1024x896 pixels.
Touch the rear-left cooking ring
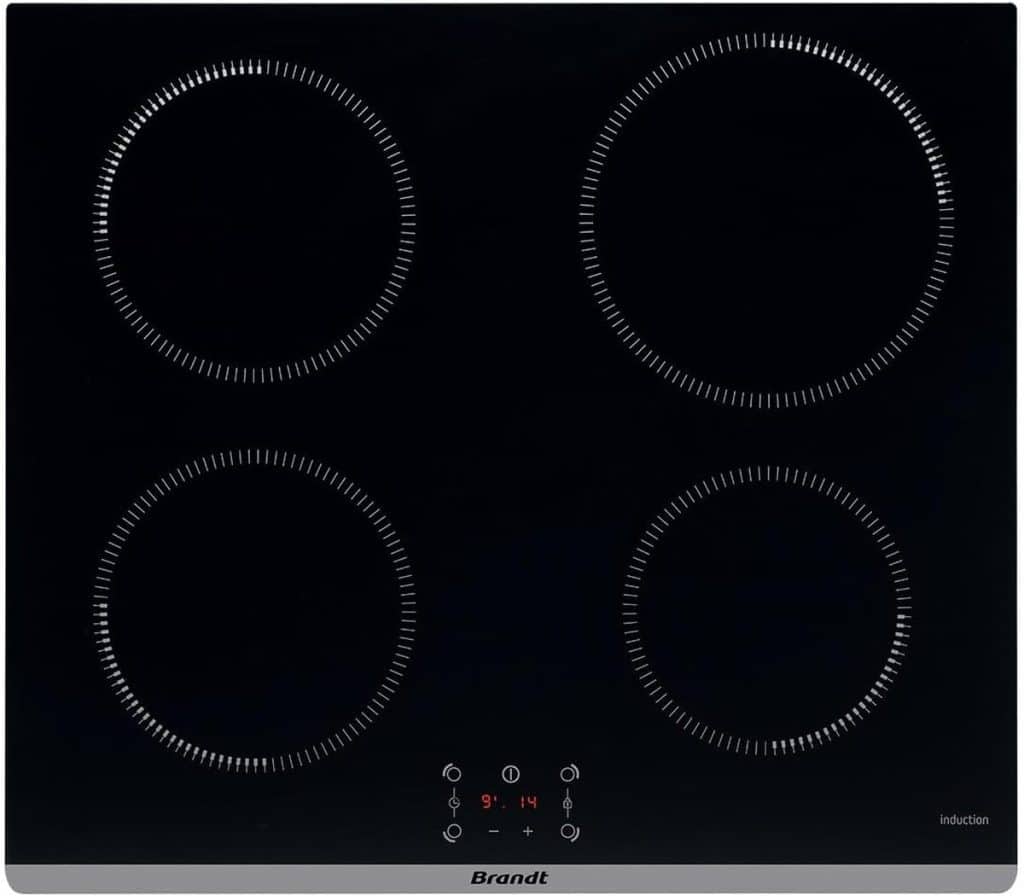[254, 220]
